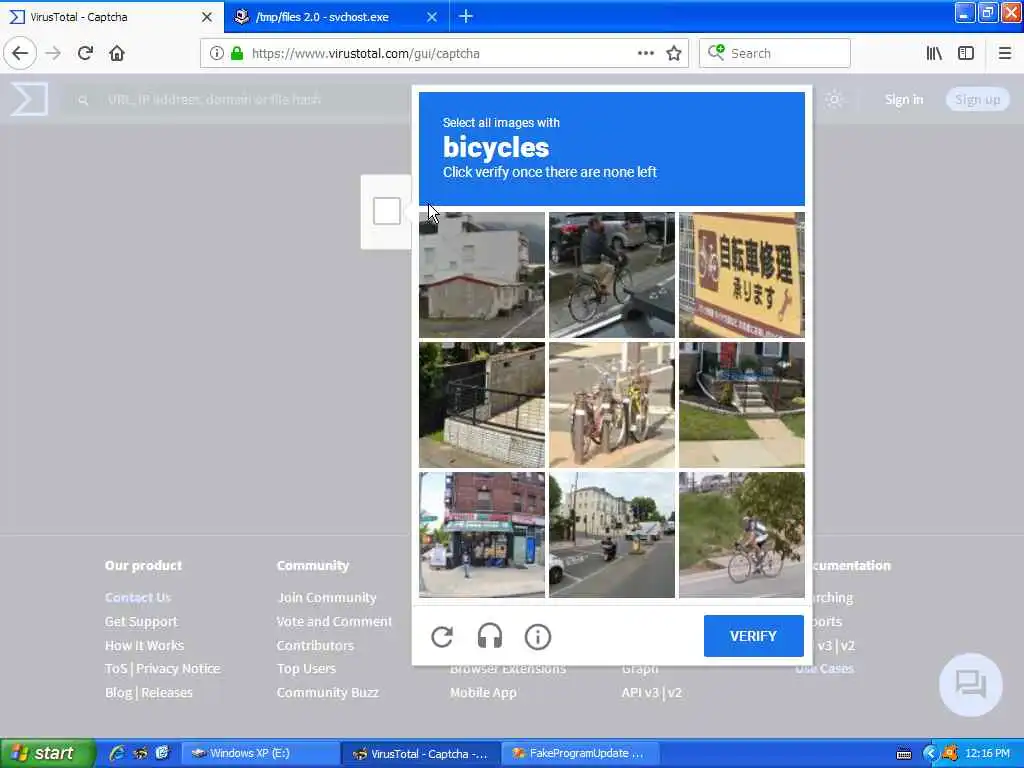Go back using the browser back arrow
This screenshot has height=768, width=1024.
click(x=20, y=53)
